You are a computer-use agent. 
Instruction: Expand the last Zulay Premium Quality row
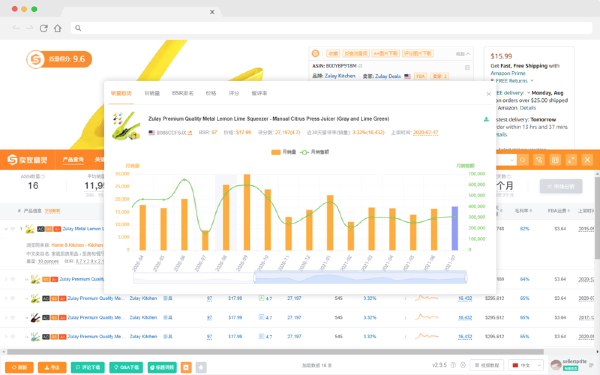point(6,337)
